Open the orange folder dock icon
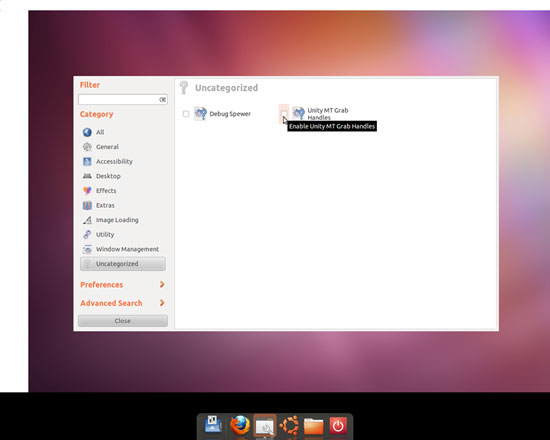This screenshot has height=440, width=550. 313,426
